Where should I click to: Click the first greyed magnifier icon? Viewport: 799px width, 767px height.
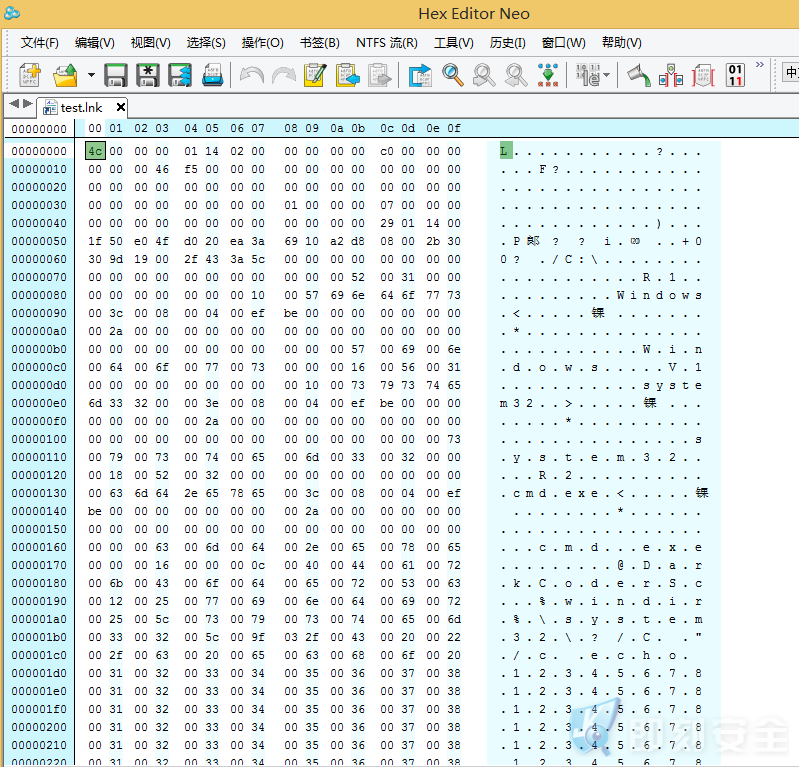484,75
